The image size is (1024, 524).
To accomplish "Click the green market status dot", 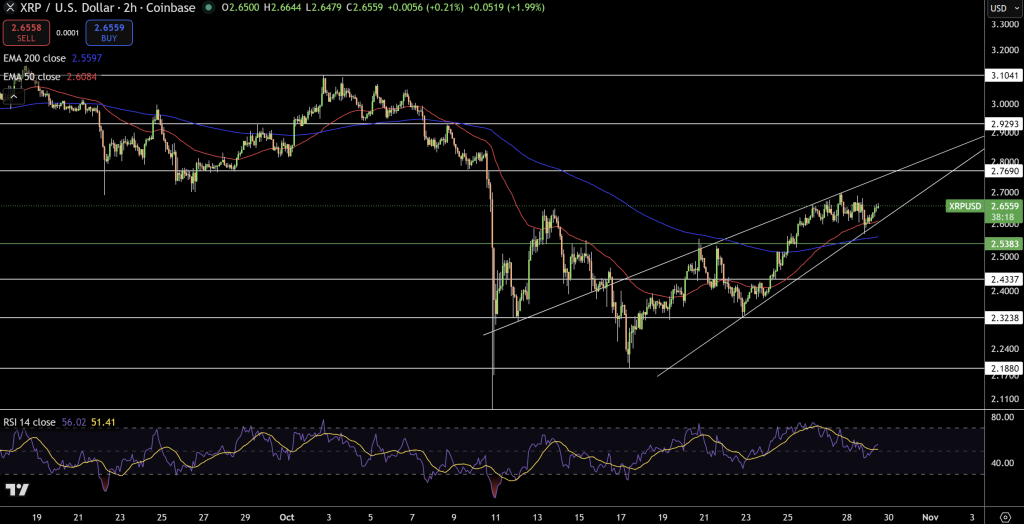I will click(x=208, y=8).
